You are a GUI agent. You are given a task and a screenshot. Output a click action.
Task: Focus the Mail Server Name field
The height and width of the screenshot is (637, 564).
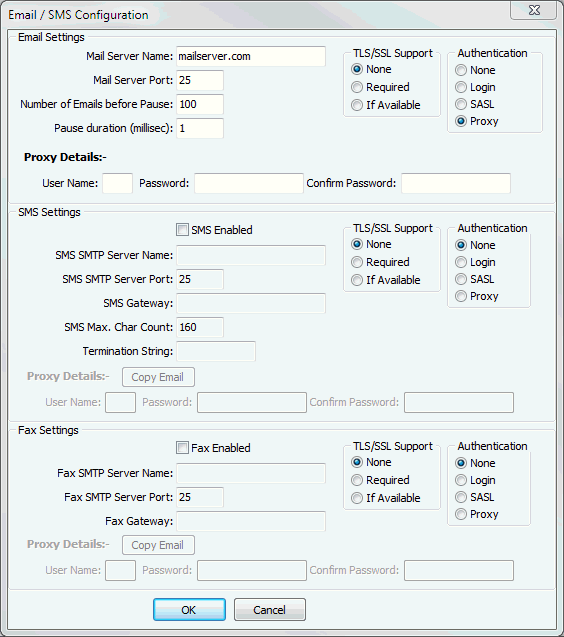(x=251, y=56)
